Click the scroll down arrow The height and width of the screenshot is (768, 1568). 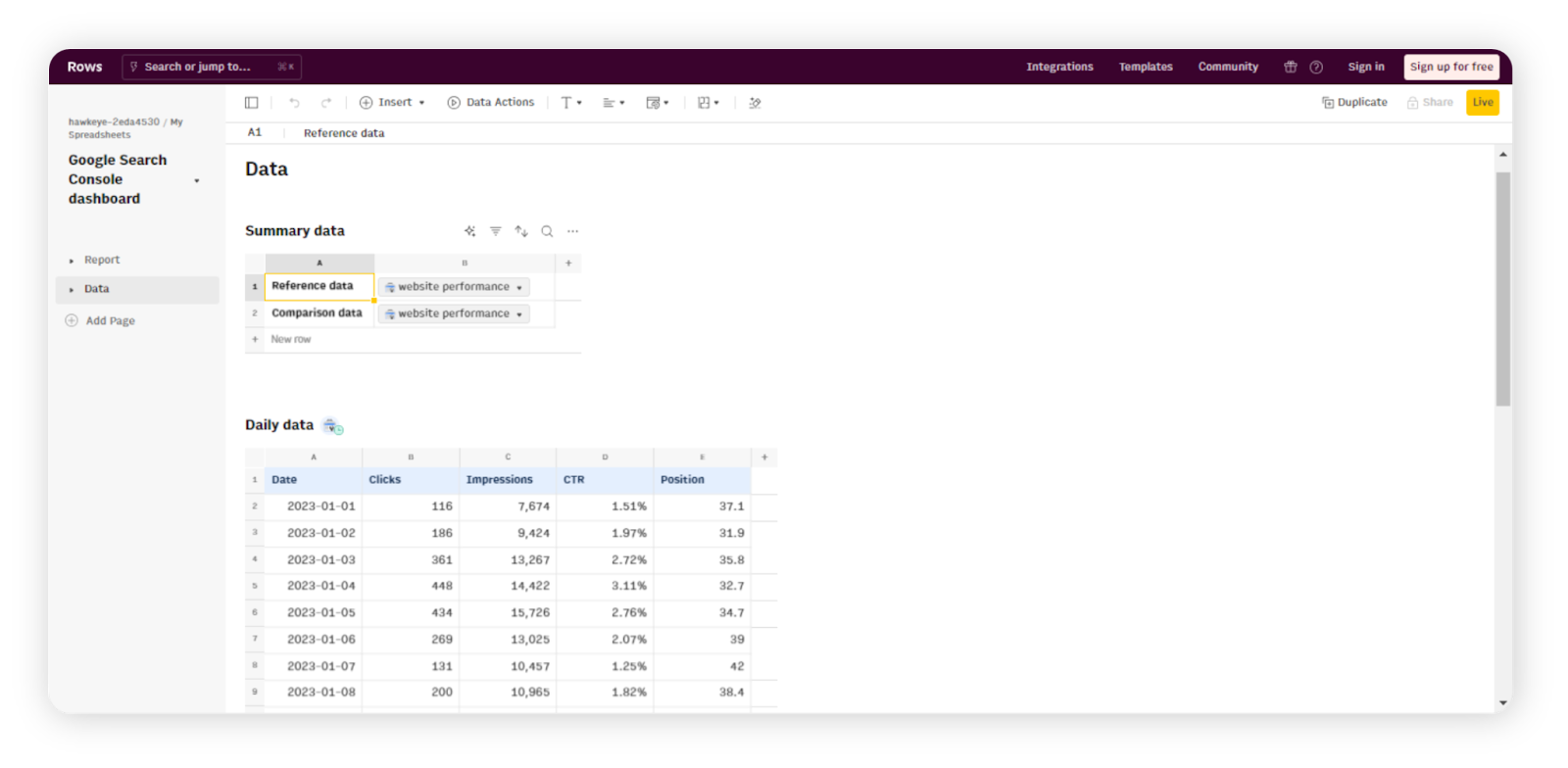click(1502, 702)
